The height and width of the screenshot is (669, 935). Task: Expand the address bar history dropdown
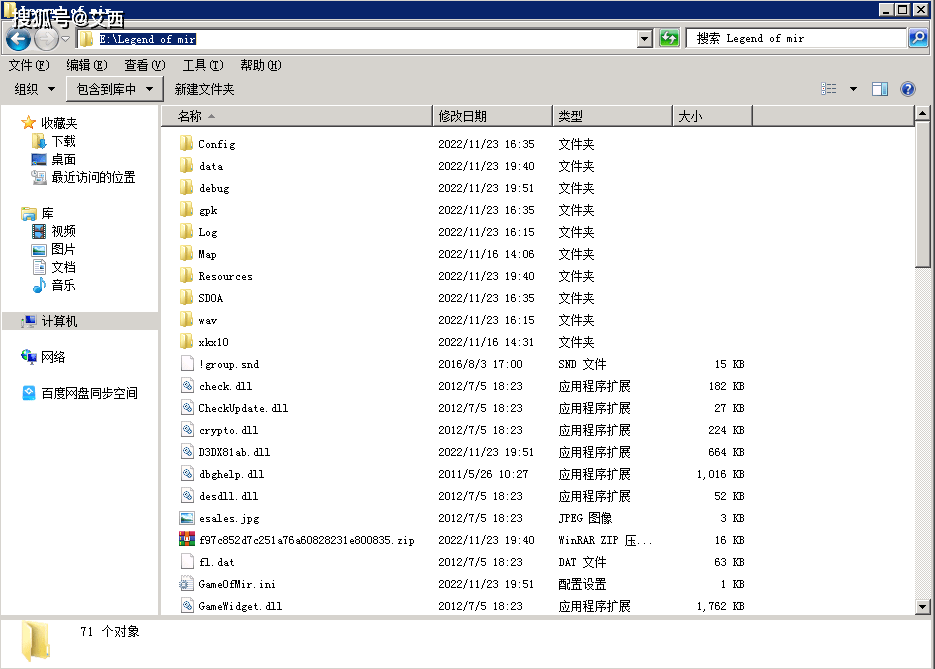(x=645, y=39)
